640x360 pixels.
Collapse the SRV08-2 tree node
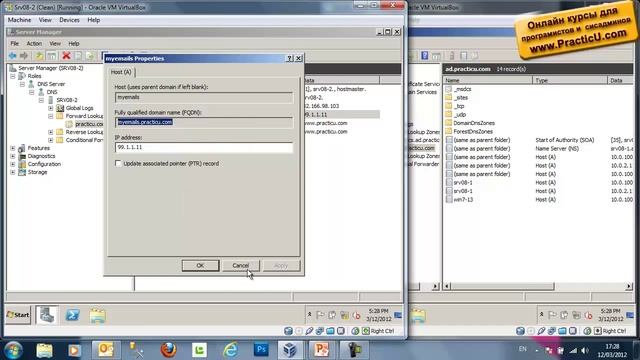41,100
